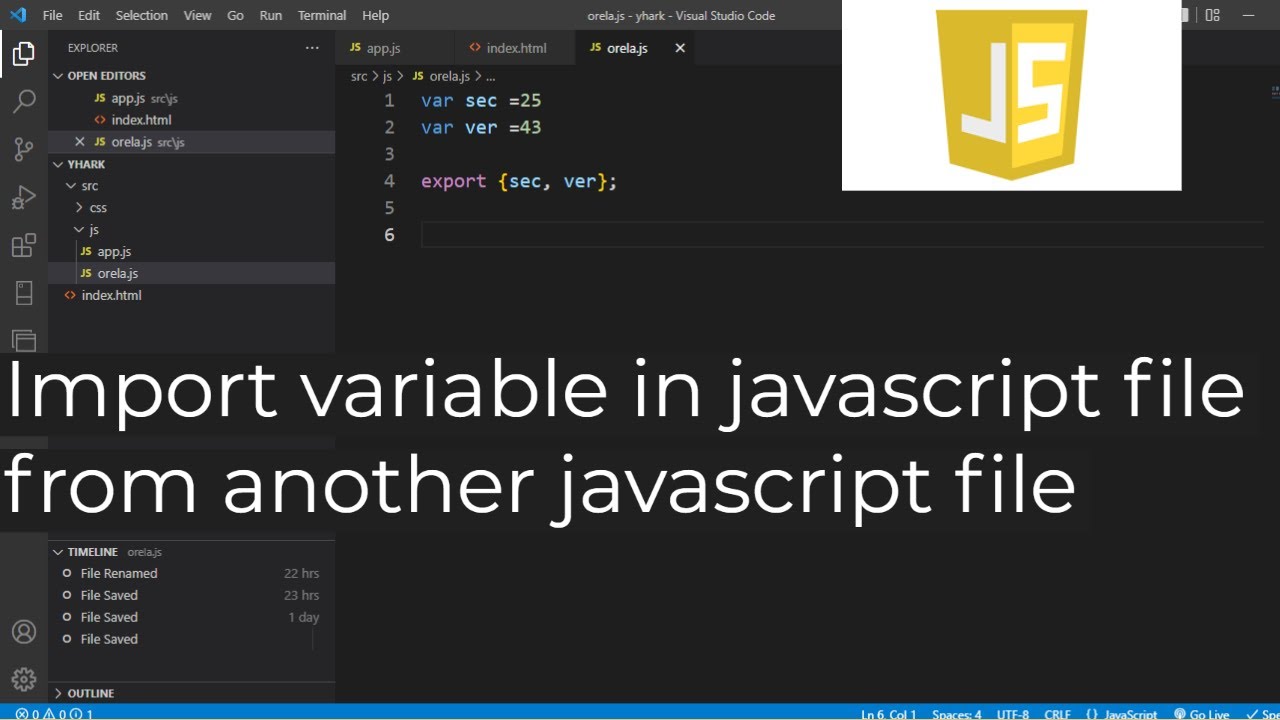Click the layout customize icon in title bar
Screen dimensions: 1280x720
[1212, 15]
